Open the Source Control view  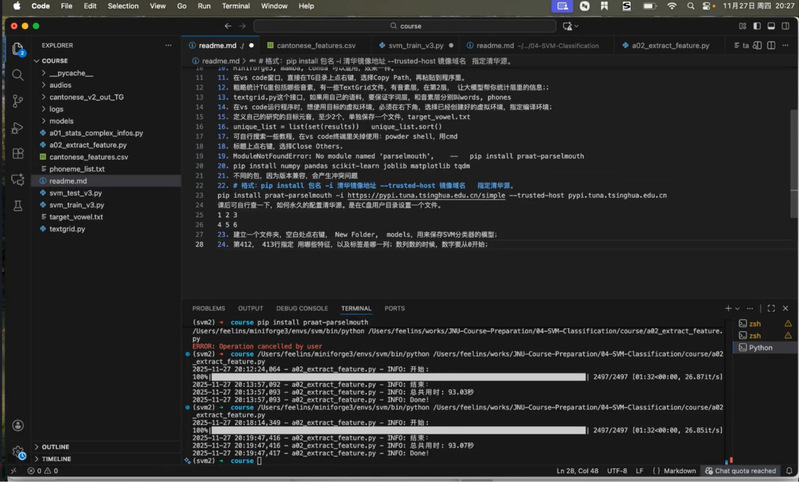click(18, 101)
